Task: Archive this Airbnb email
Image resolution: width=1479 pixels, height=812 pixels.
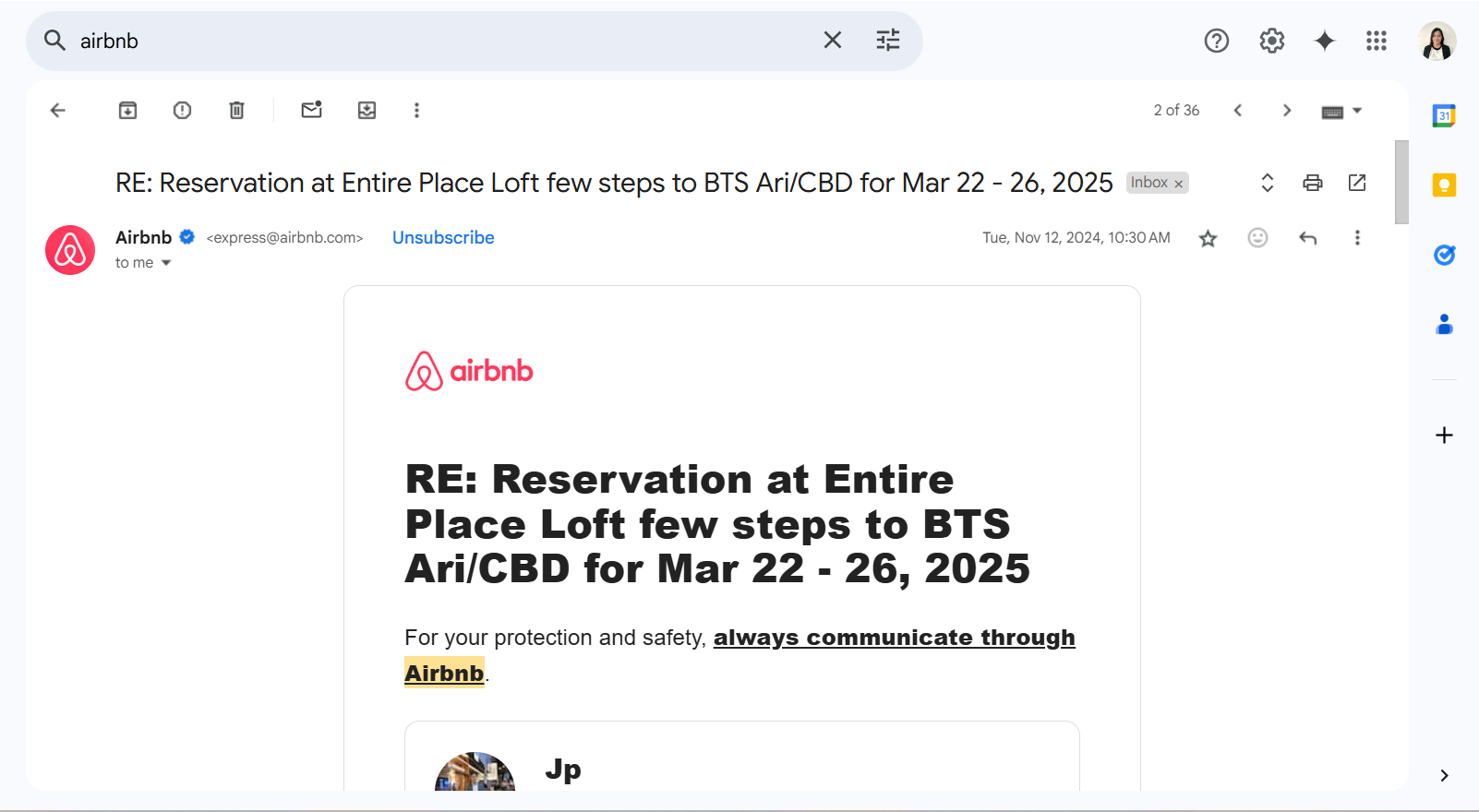Action: point(127,111)
